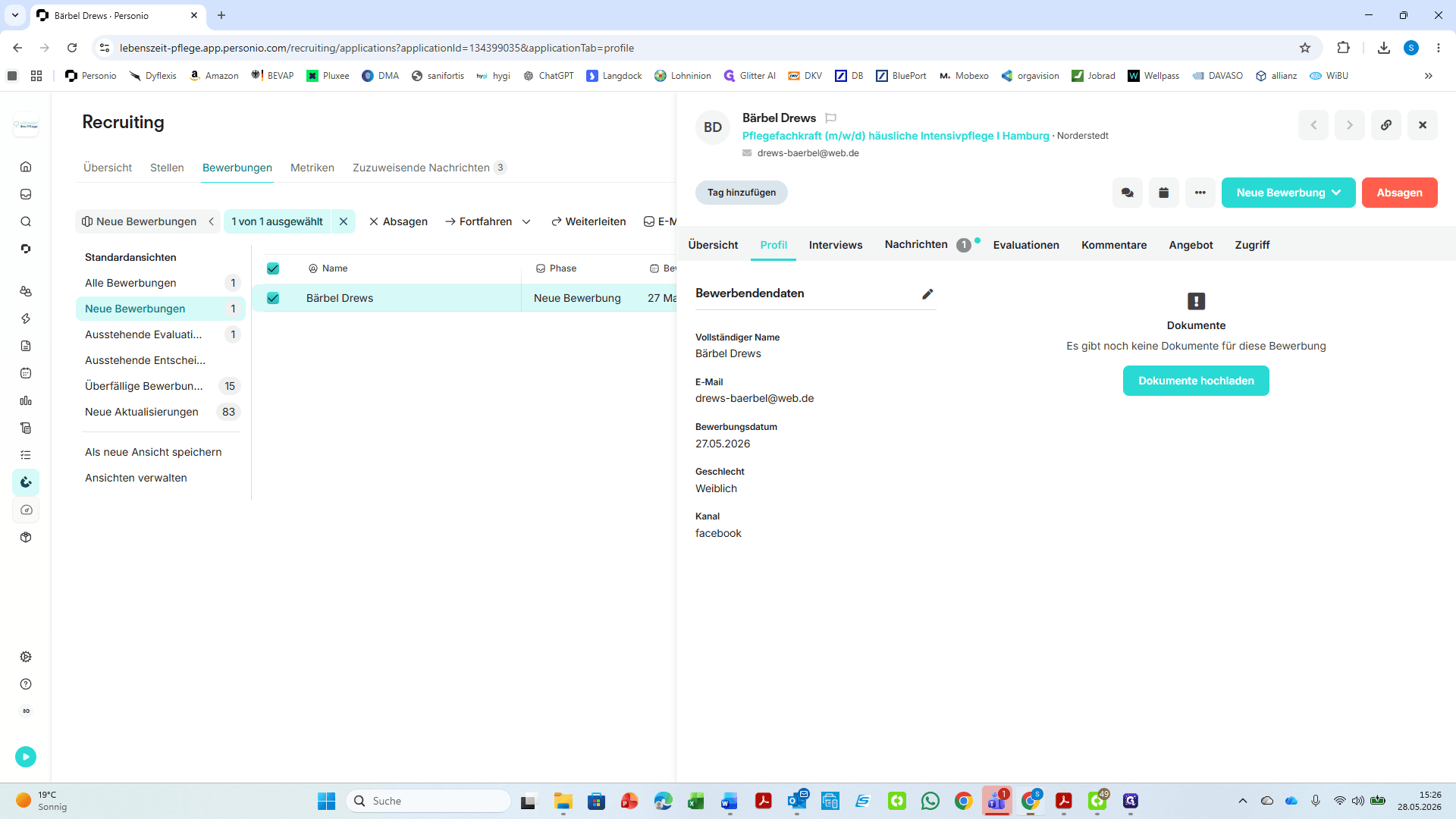The height and width of the screenshot is (819, 1456).
Task: Copy application link via chain icon
Action: [x=1386, y=125]
